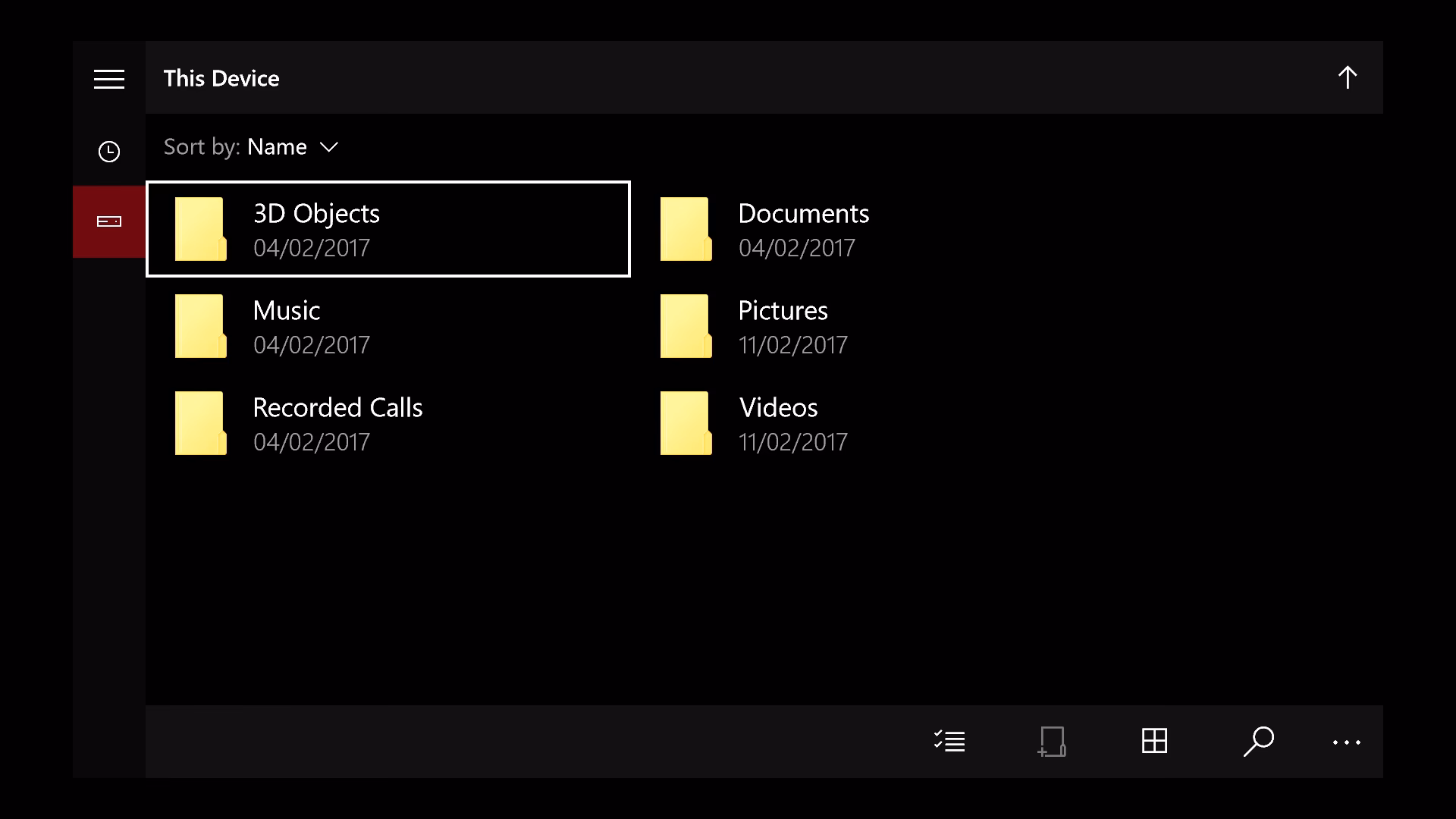Click the Videos folder icon
This screenshot has height=819, width=1456.
[686, 422]
